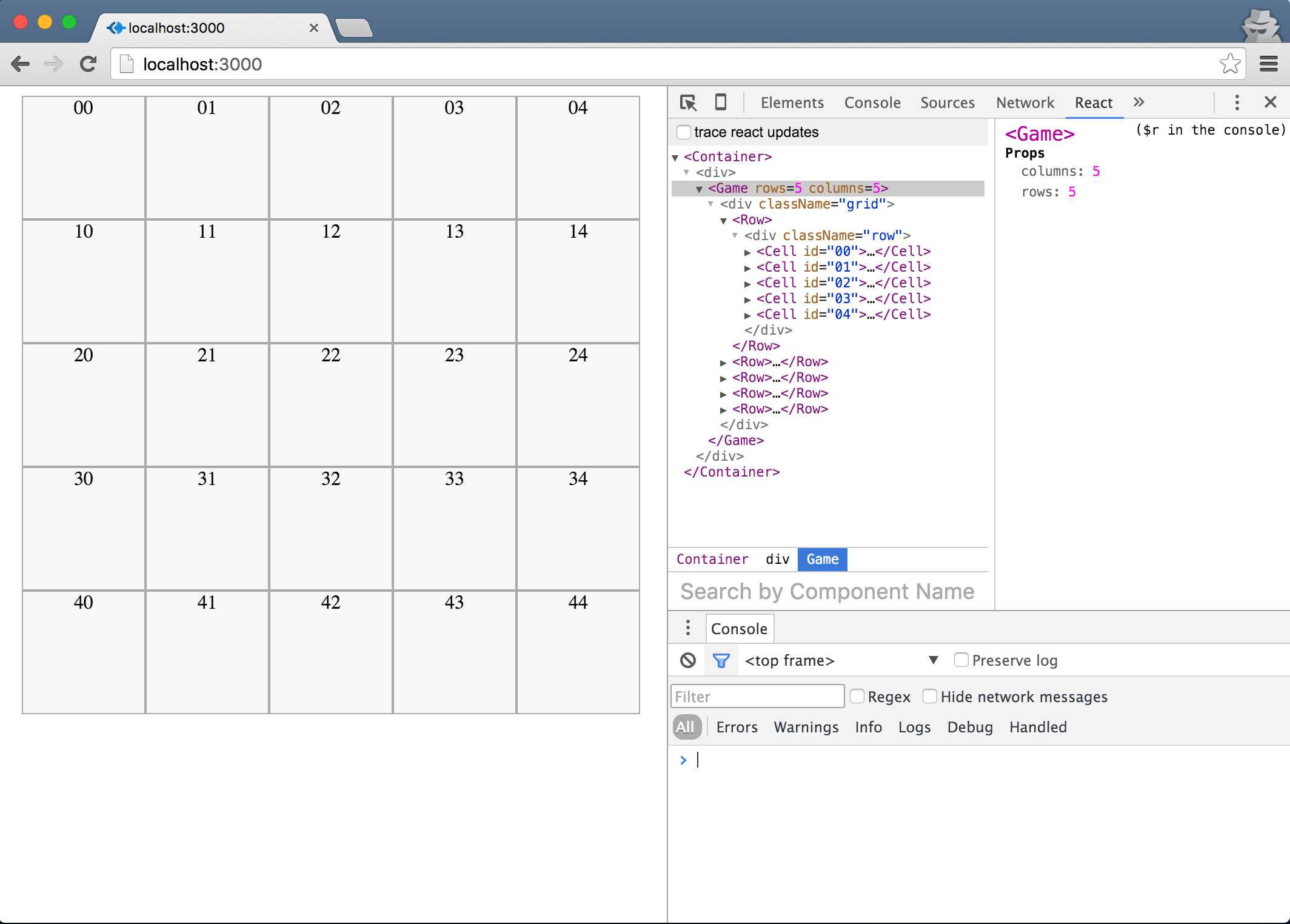Open Chrome hamburger menu icon
This screenshot has width=1290, height=924.
(x=1268, y=64)
